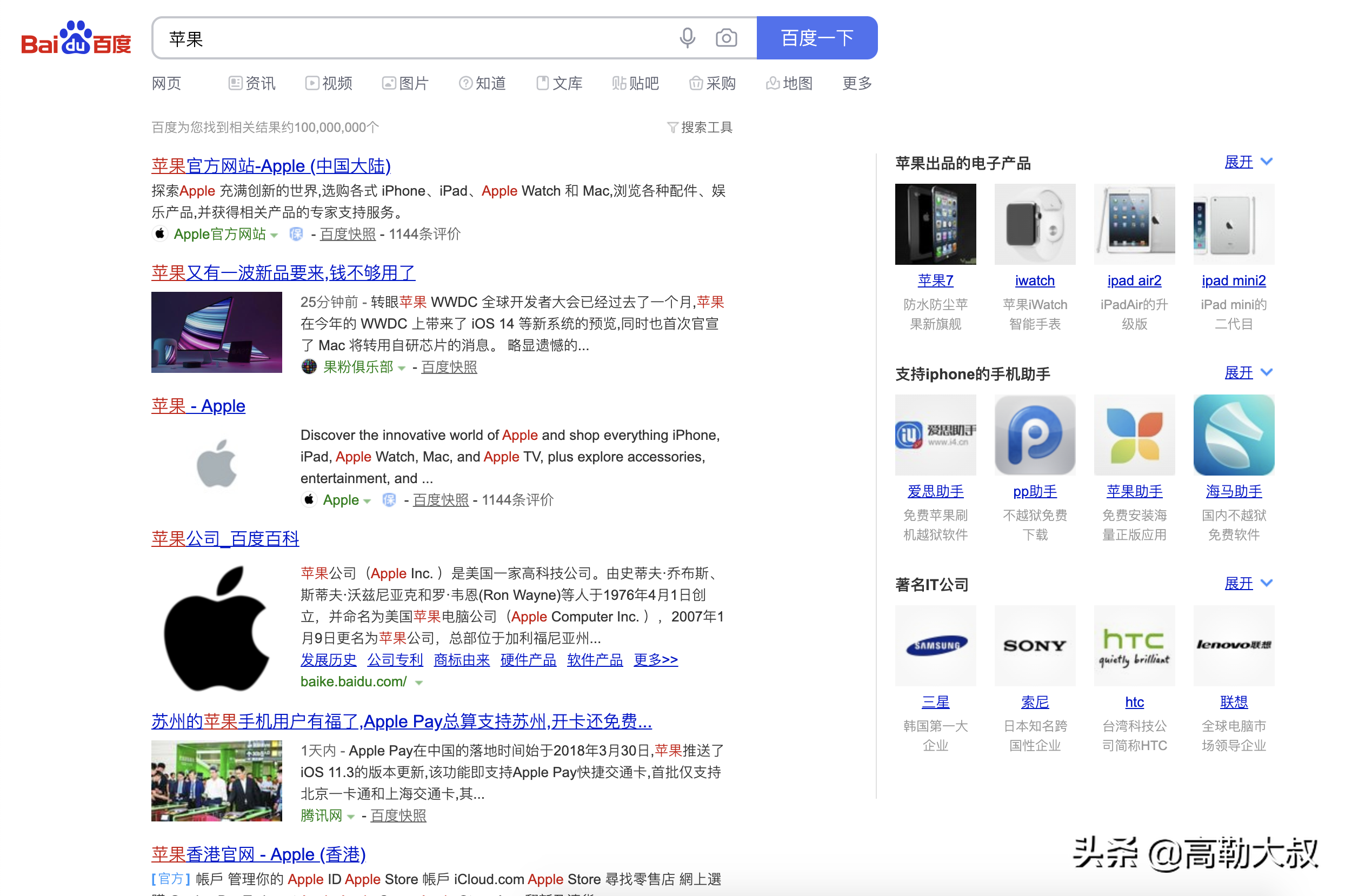Click the black Apple logo image

point(217,628)
